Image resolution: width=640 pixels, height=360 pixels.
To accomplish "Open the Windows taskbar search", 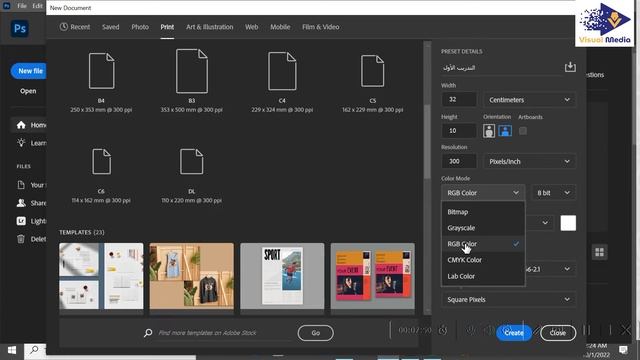I will (34, 350).
